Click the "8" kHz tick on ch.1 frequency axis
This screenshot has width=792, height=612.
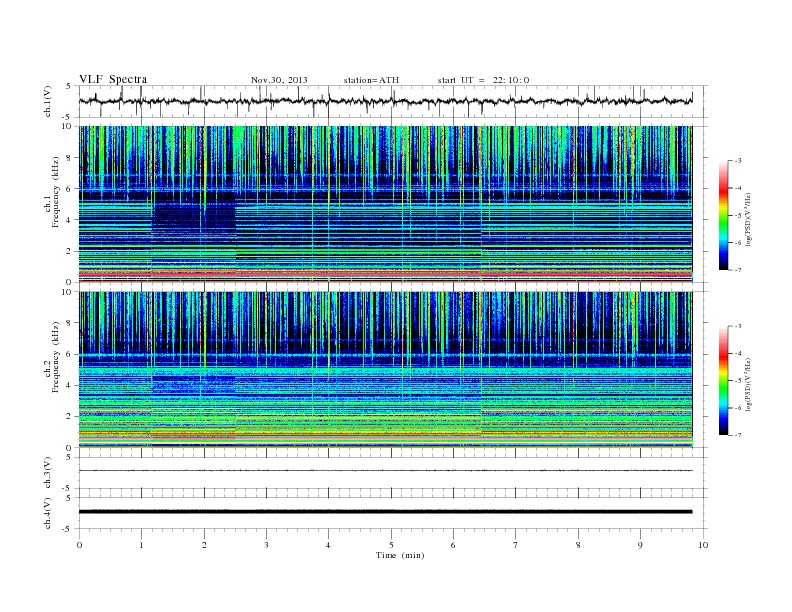[69, 158]
